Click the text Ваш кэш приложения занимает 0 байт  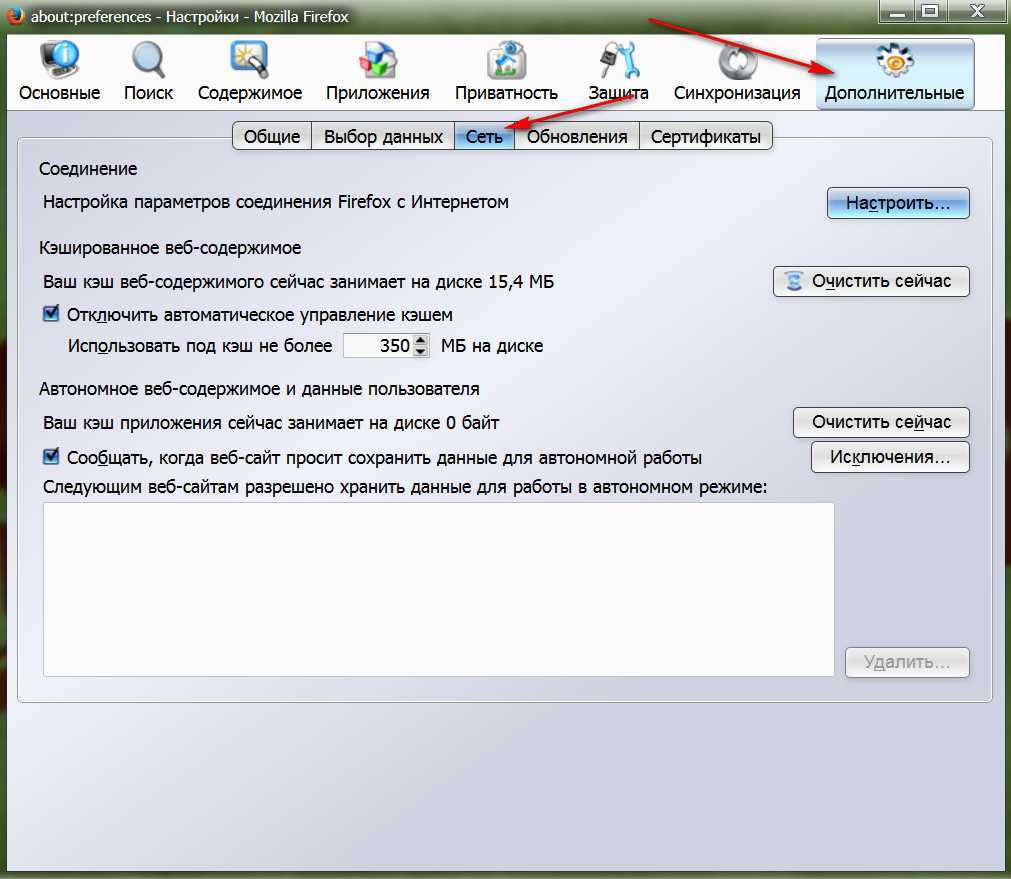coord(271,423)
